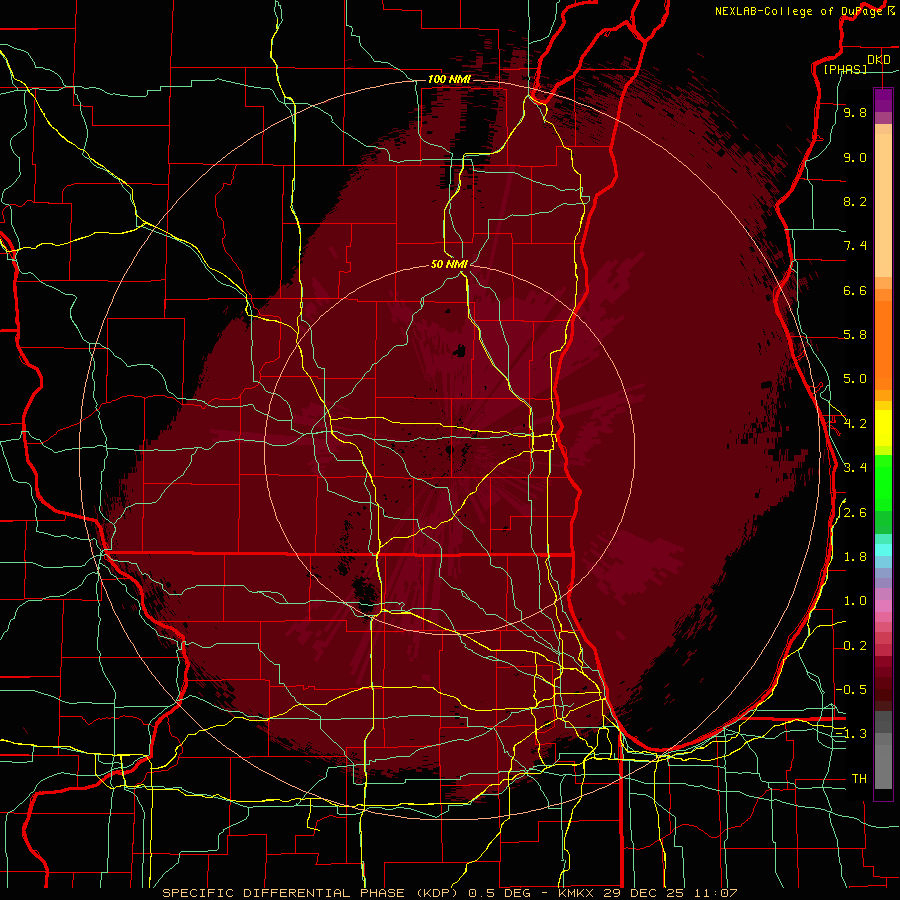The image size is (900, 900).
Task: Click the 50 NMI range ring label
Action: [x=449, y=264]
